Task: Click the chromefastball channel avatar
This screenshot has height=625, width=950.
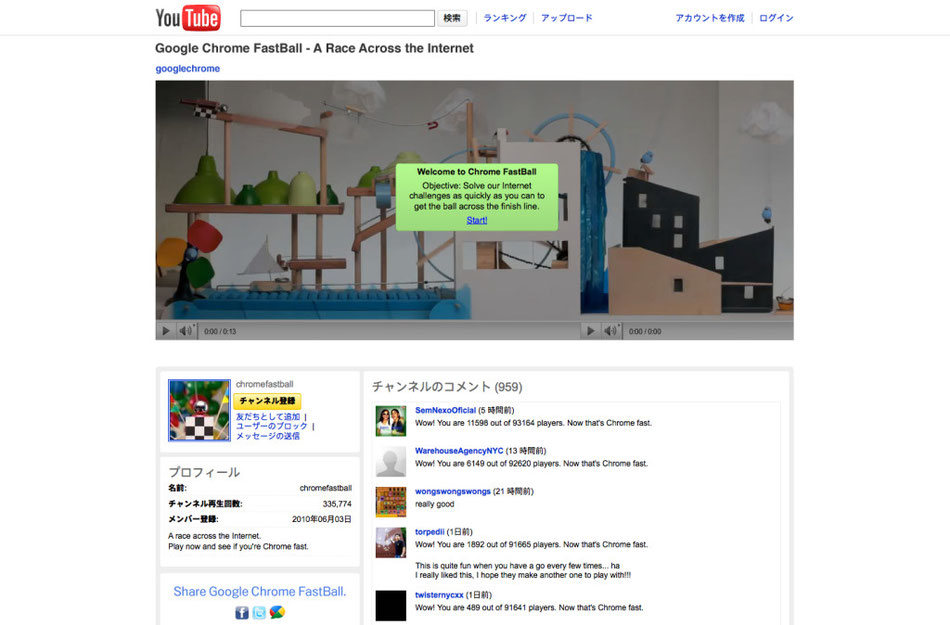Action: (199, 410)
